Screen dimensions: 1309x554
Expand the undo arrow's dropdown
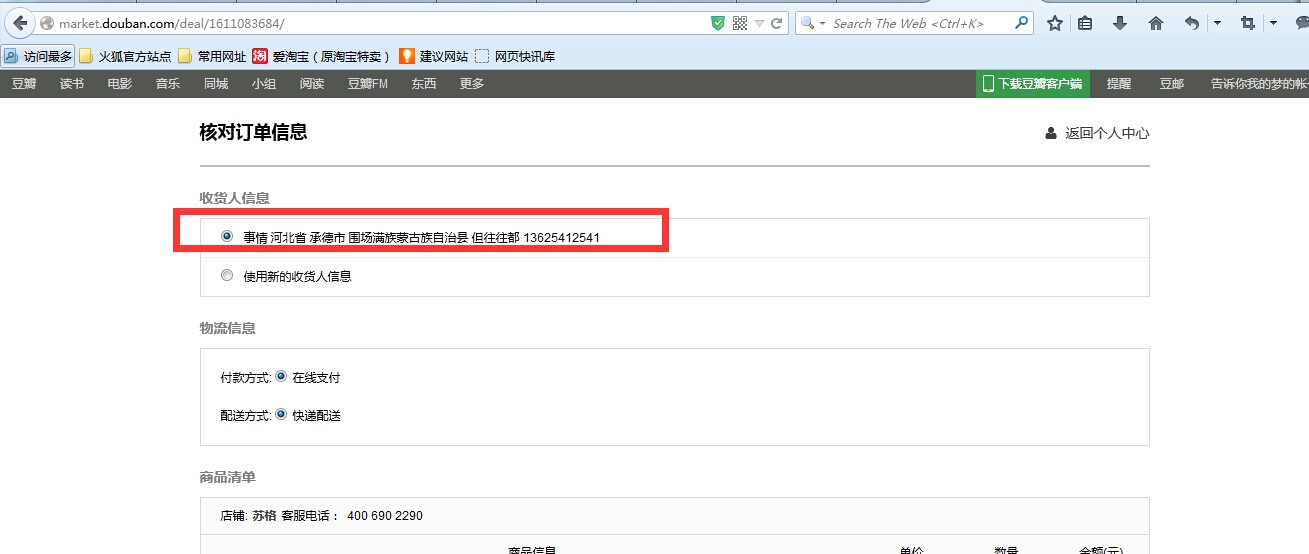(x=1217, y=23)
